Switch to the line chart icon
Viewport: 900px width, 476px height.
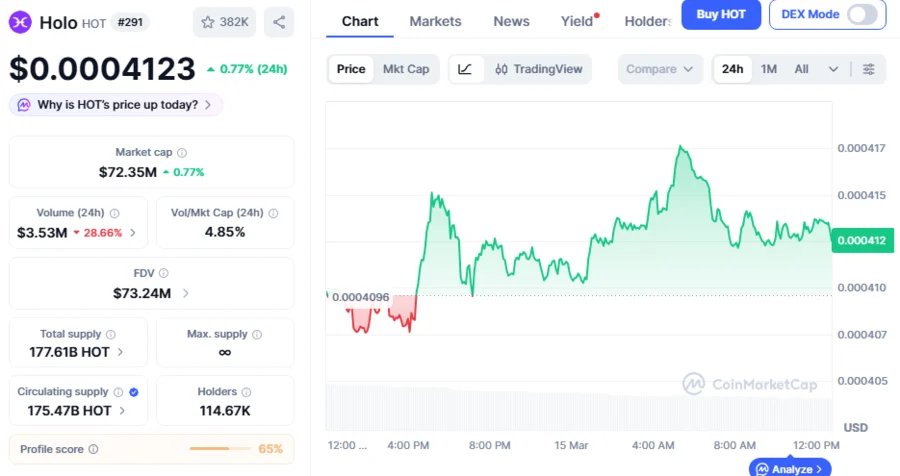465,69
